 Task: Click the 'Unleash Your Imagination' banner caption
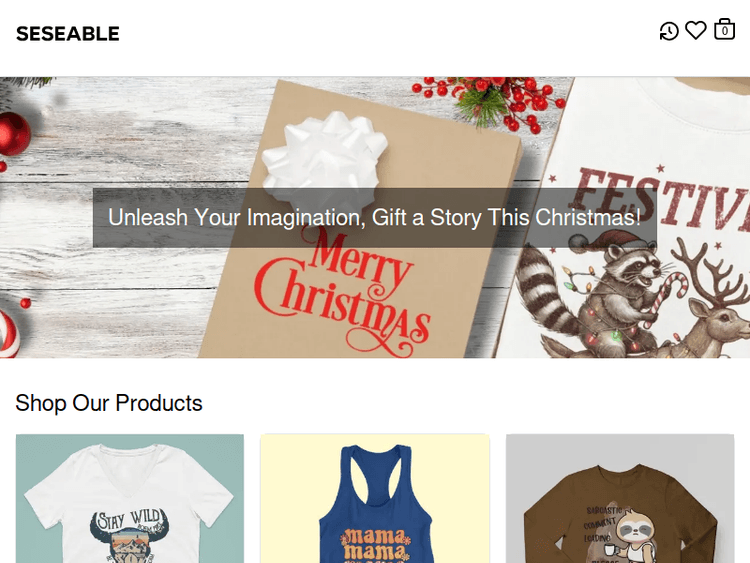pyautogui.click(x=374, y=217)
